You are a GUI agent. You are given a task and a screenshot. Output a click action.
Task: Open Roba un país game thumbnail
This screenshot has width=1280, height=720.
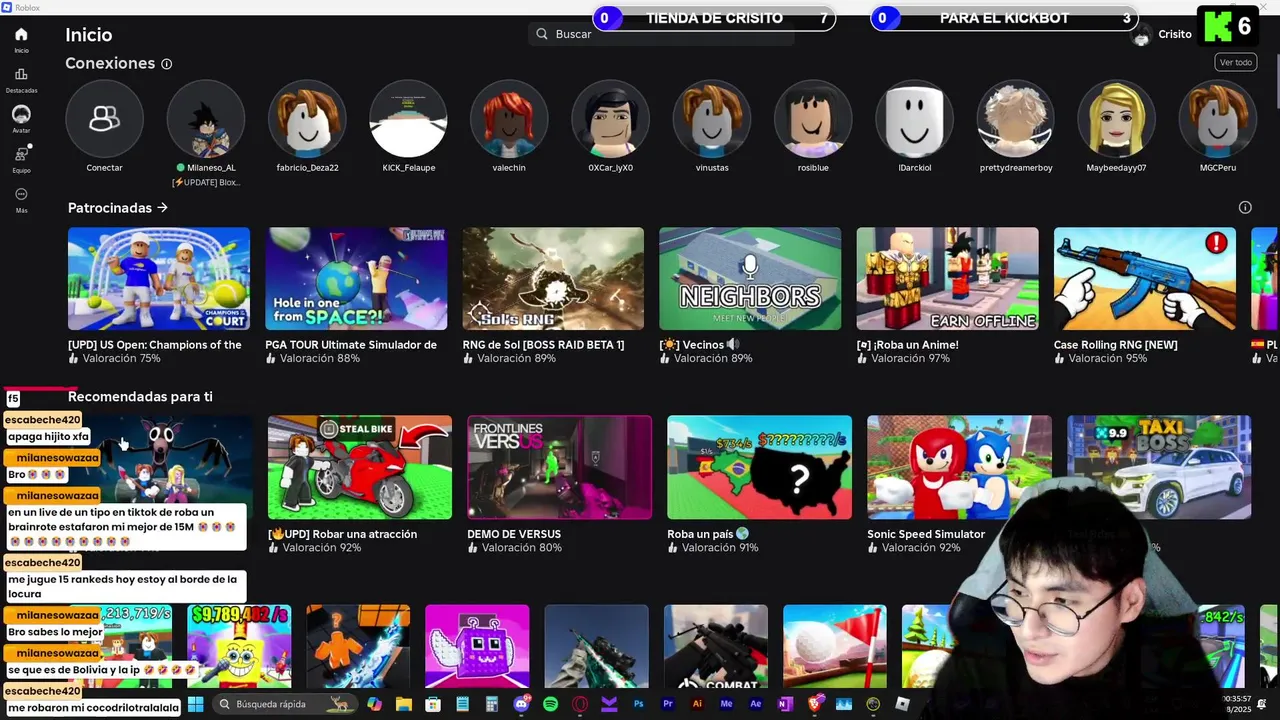760,467
